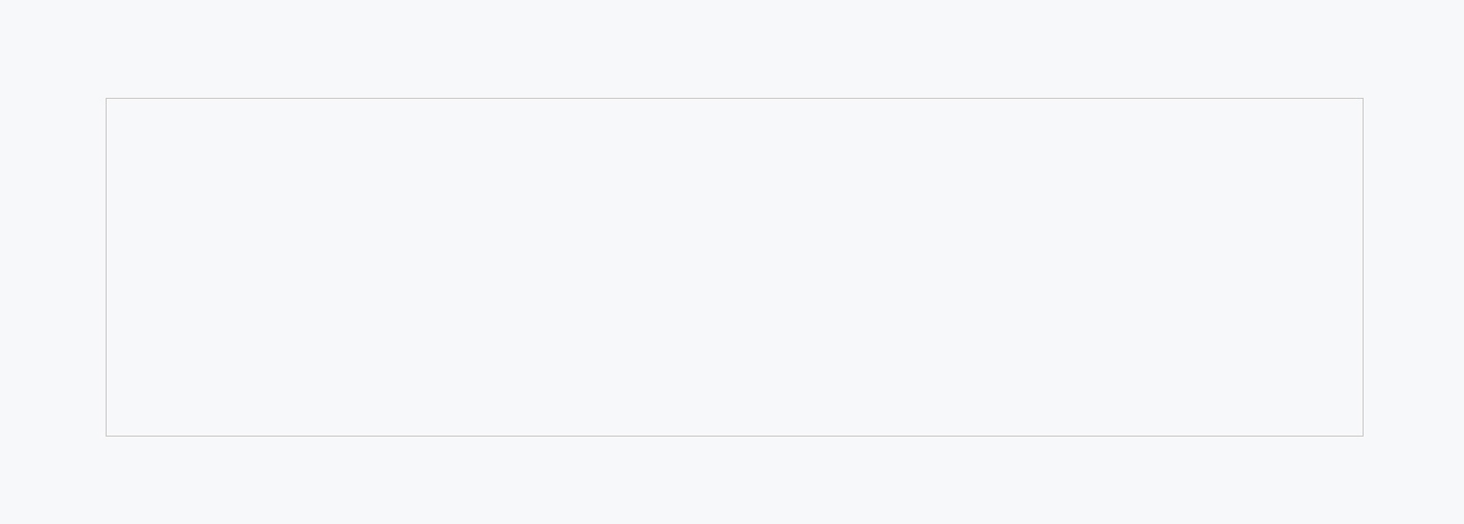
Task: Click the middle of the box's right border
Action: pos(1363,267)
